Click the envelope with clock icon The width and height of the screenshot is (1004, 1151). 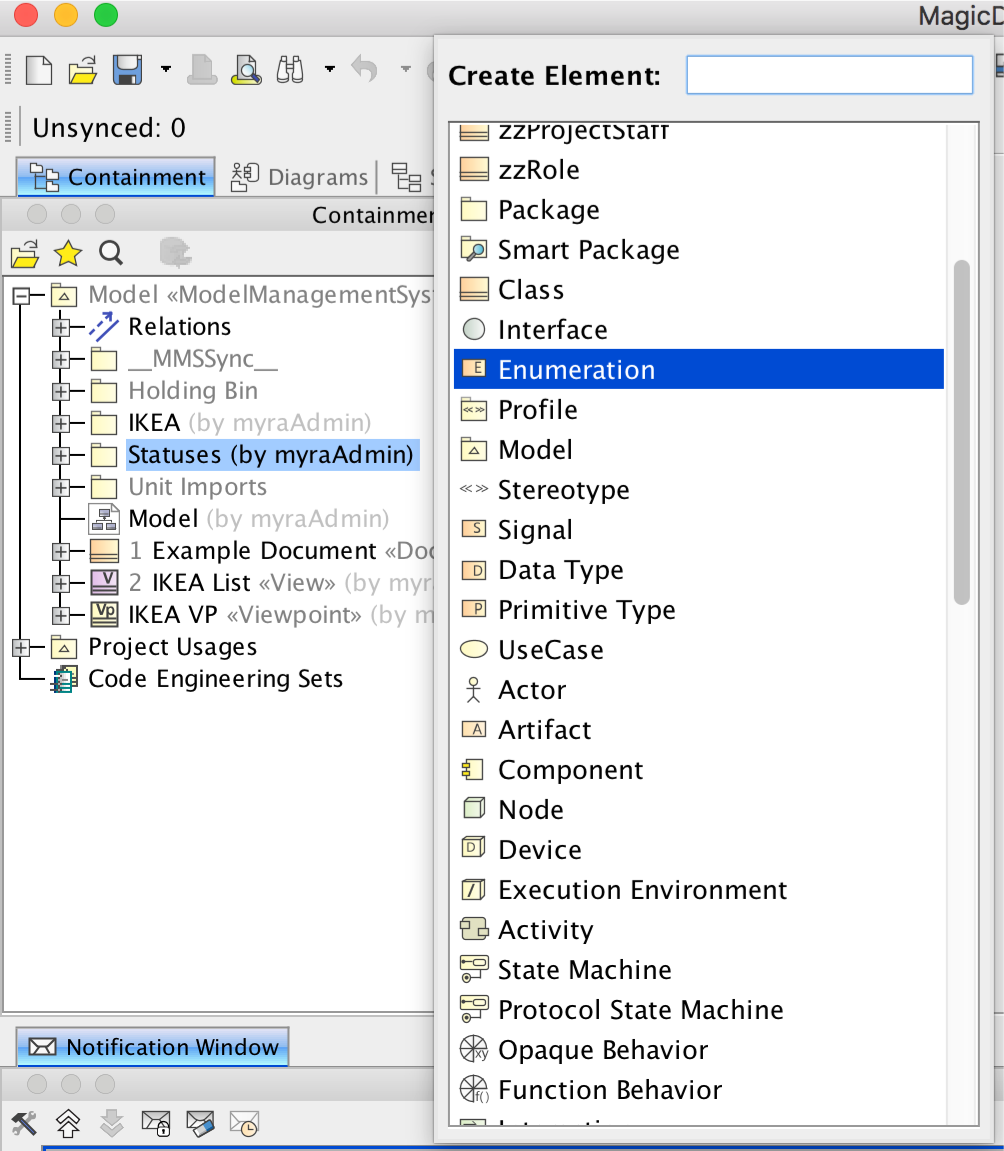(244, 1123)
